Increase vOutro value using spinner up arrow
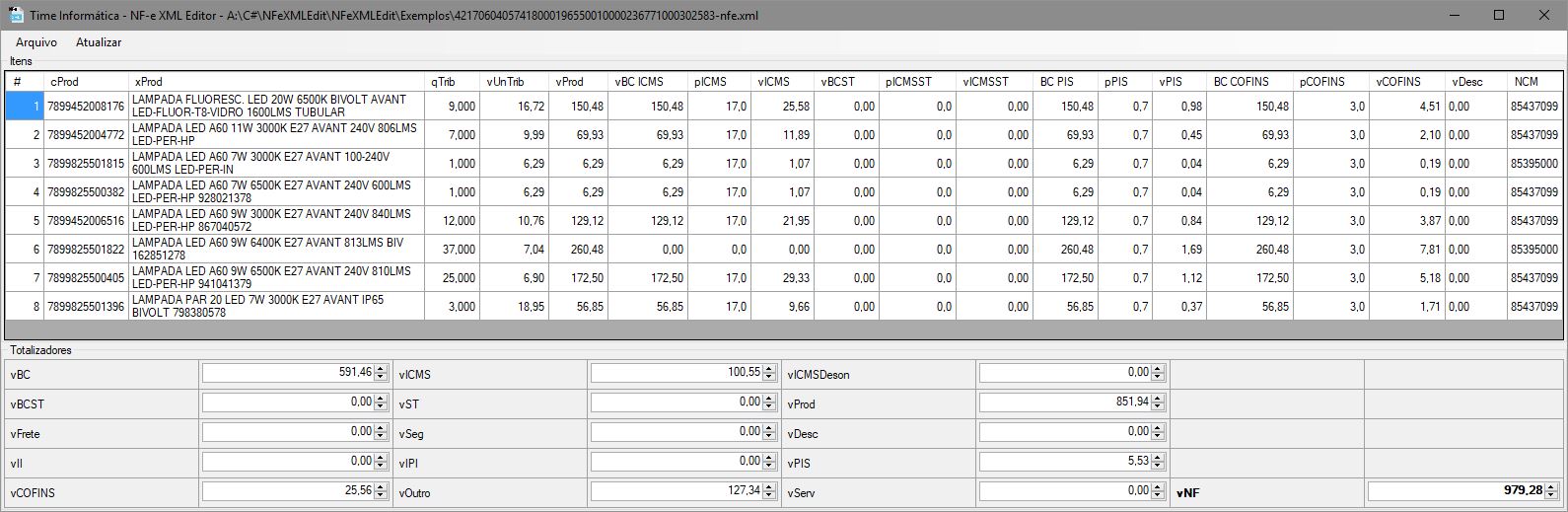The image size is (1568, 512). point(769,487)
